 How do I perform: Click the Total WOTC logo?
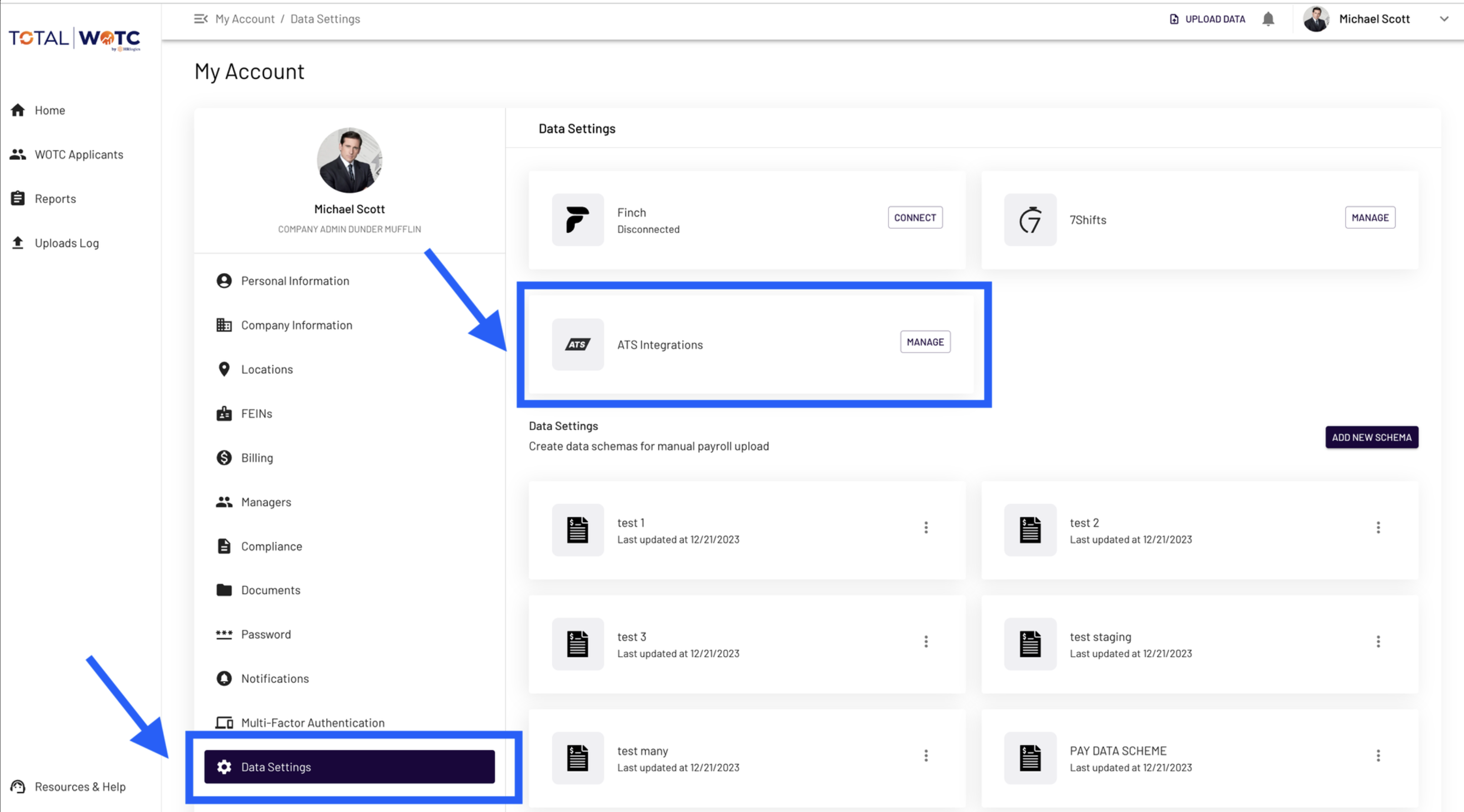click(x=75, y=39)
